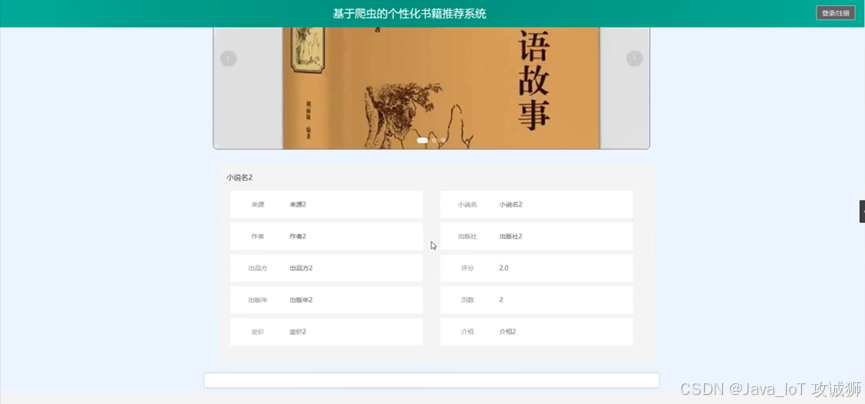The width and height of the screenshot is (865, 404).
Task: Click the 介绍 field label
Action: [x=467, y=332]
